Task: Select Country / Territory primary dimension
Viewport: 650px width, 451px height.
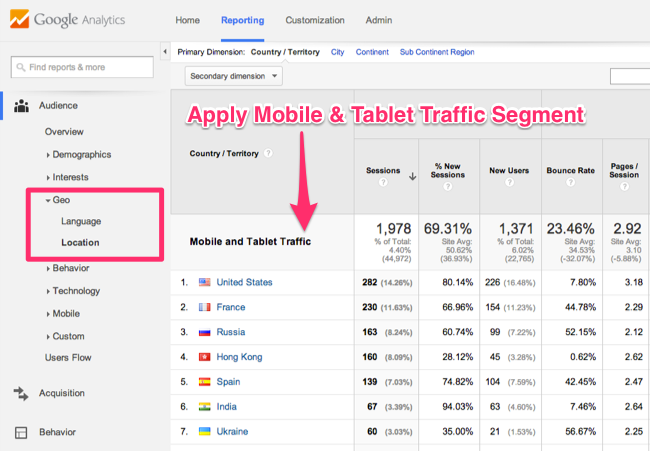Action: 285,52
